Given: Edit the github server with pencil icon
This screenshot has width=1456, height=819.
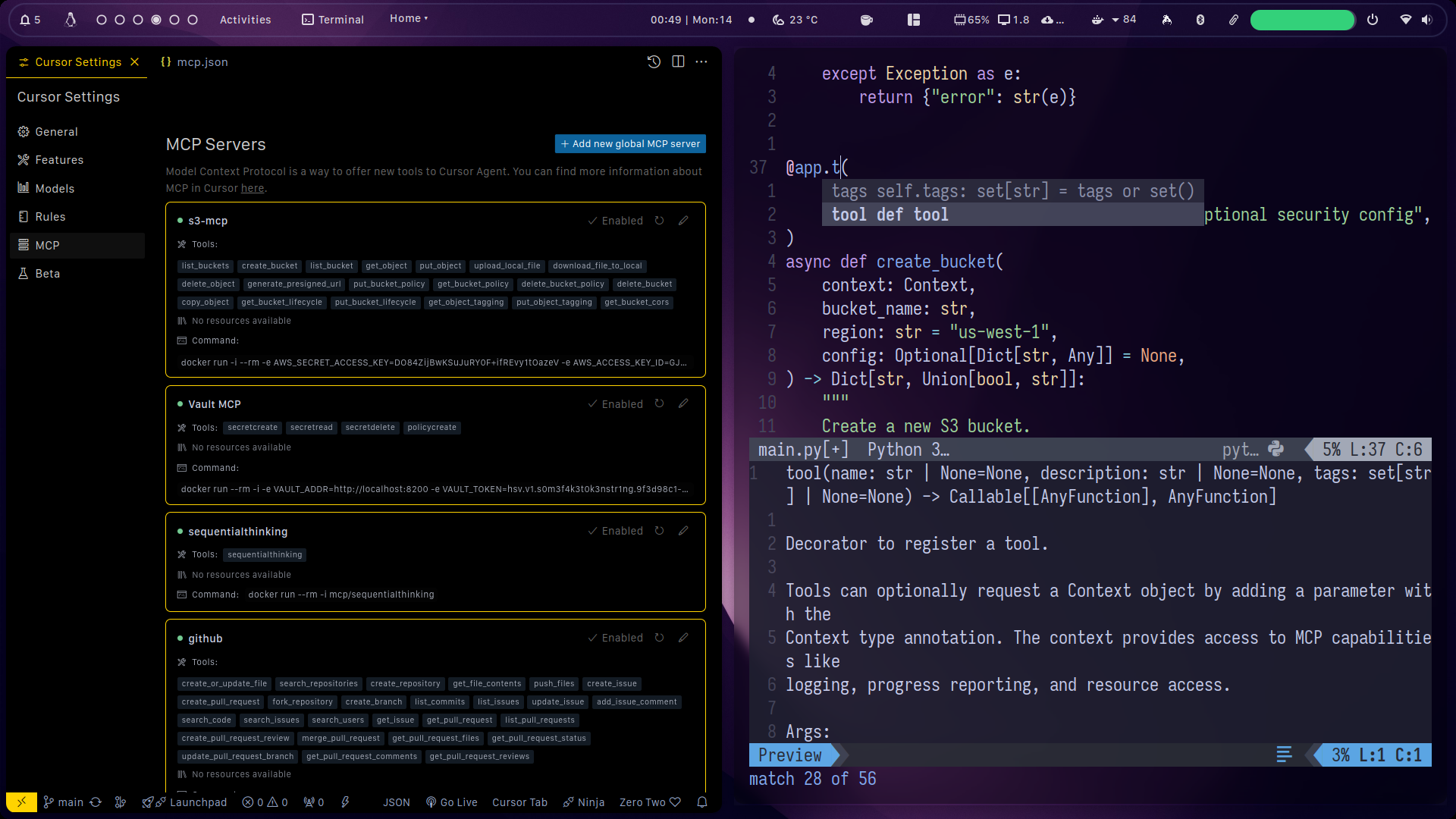Looking at the screenshot, I should 683,638.
